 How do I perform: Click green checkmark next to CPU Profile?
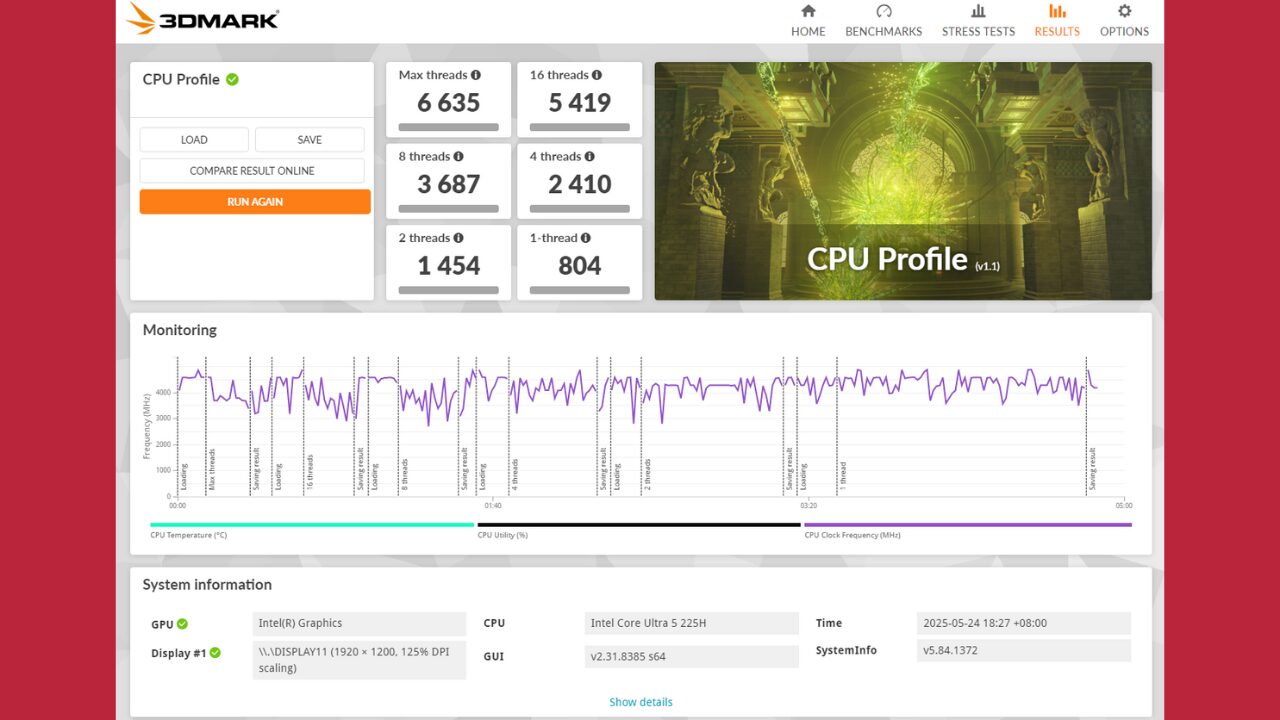click(x=232, y=79)
